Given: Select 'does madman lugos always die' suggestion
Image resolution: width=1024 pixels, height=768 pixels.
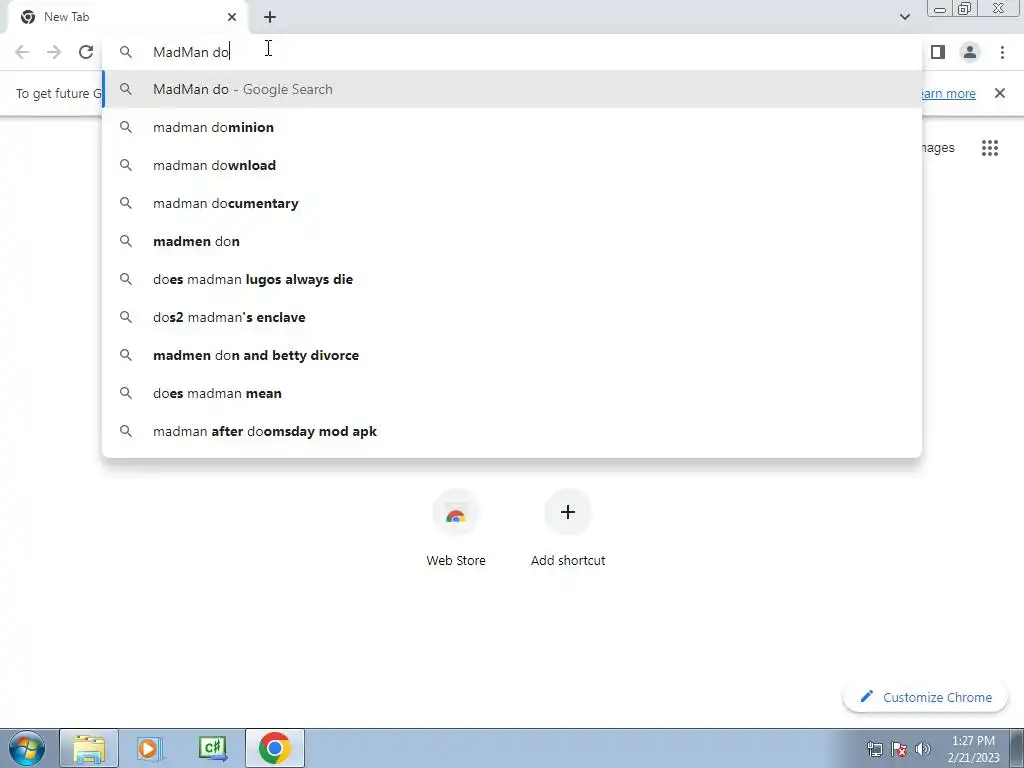Looking at the screenshot, I should coord(512,280).
